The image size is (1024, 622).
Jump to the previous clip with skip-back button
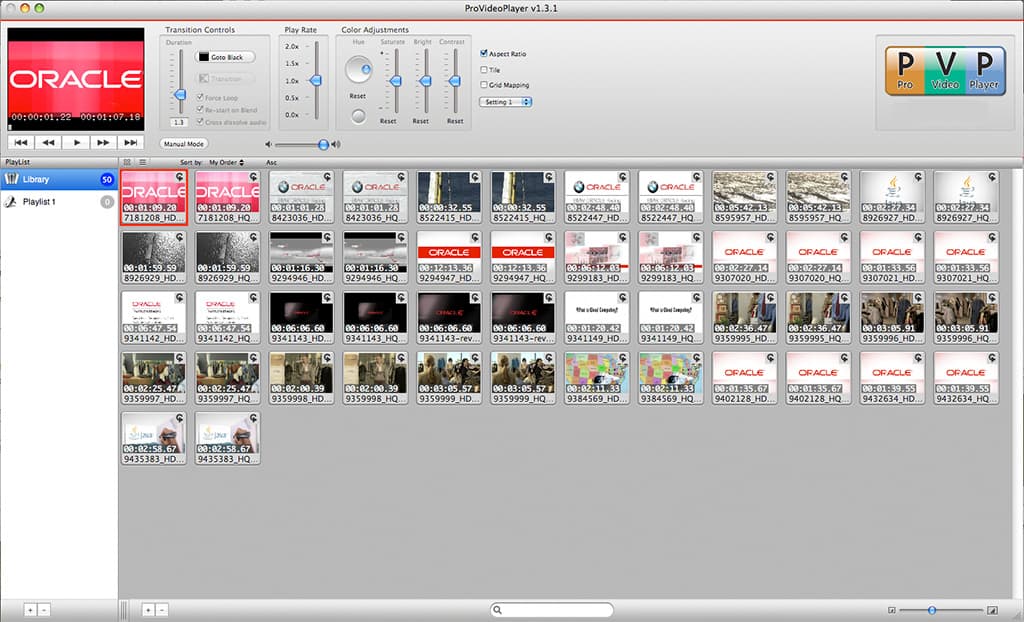tap(21, 142)
